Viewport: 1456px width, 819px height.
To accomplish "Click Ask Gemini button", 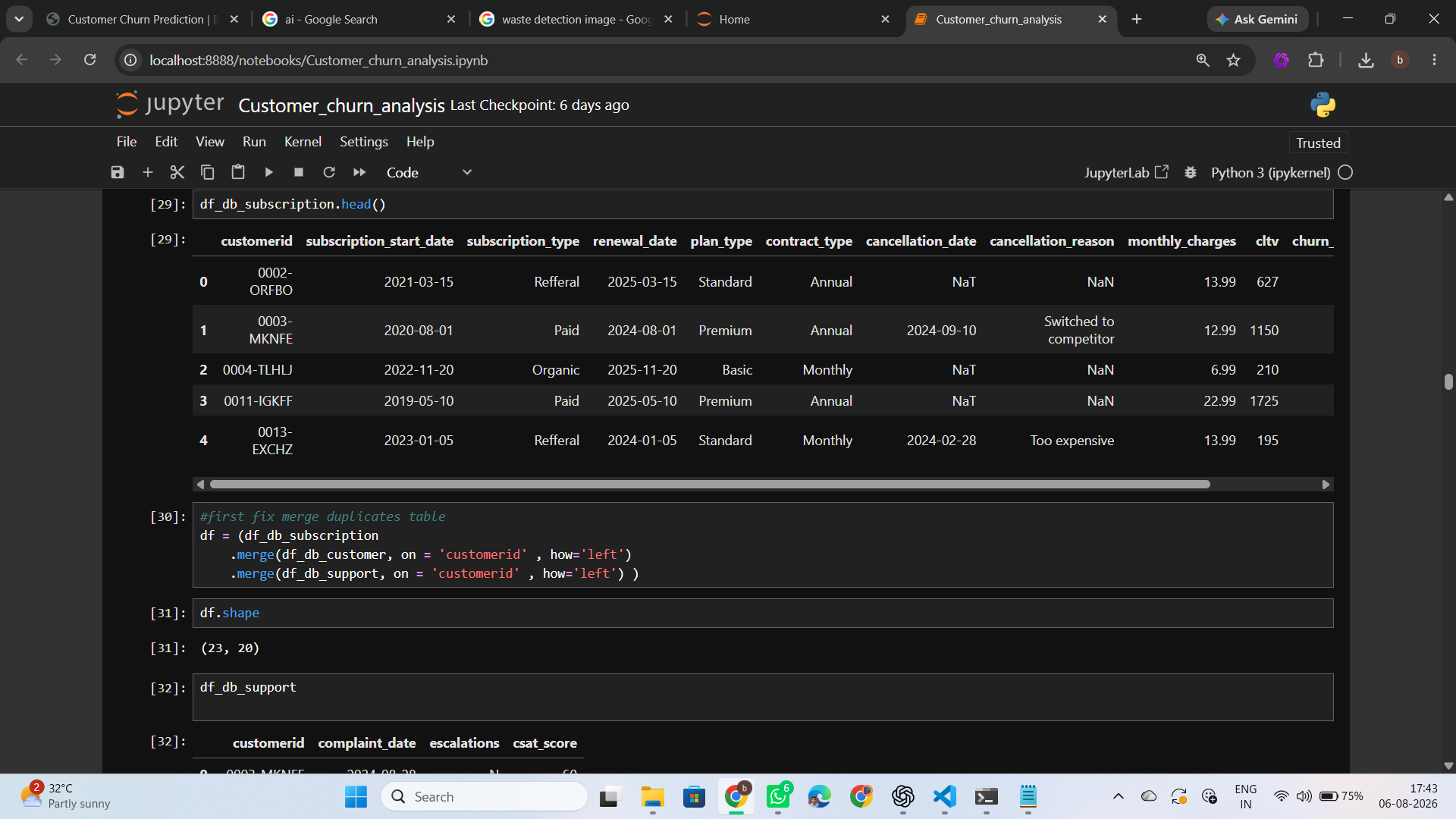I will pos(1257,19).
